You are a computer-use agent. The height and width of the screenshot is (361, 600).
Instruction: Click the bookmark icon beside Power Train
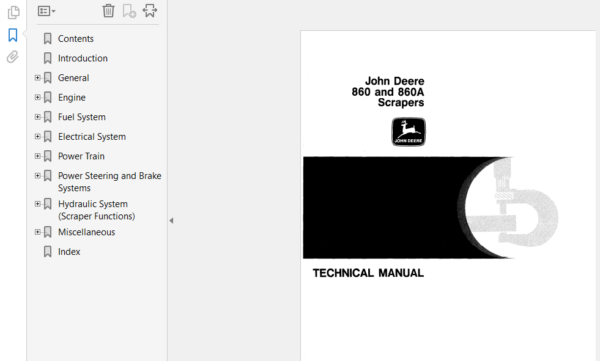coord(47,156)
